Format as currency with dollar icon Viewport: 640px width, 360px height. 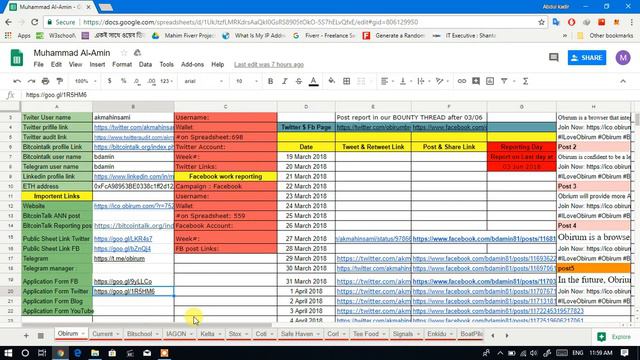[109, 81]
